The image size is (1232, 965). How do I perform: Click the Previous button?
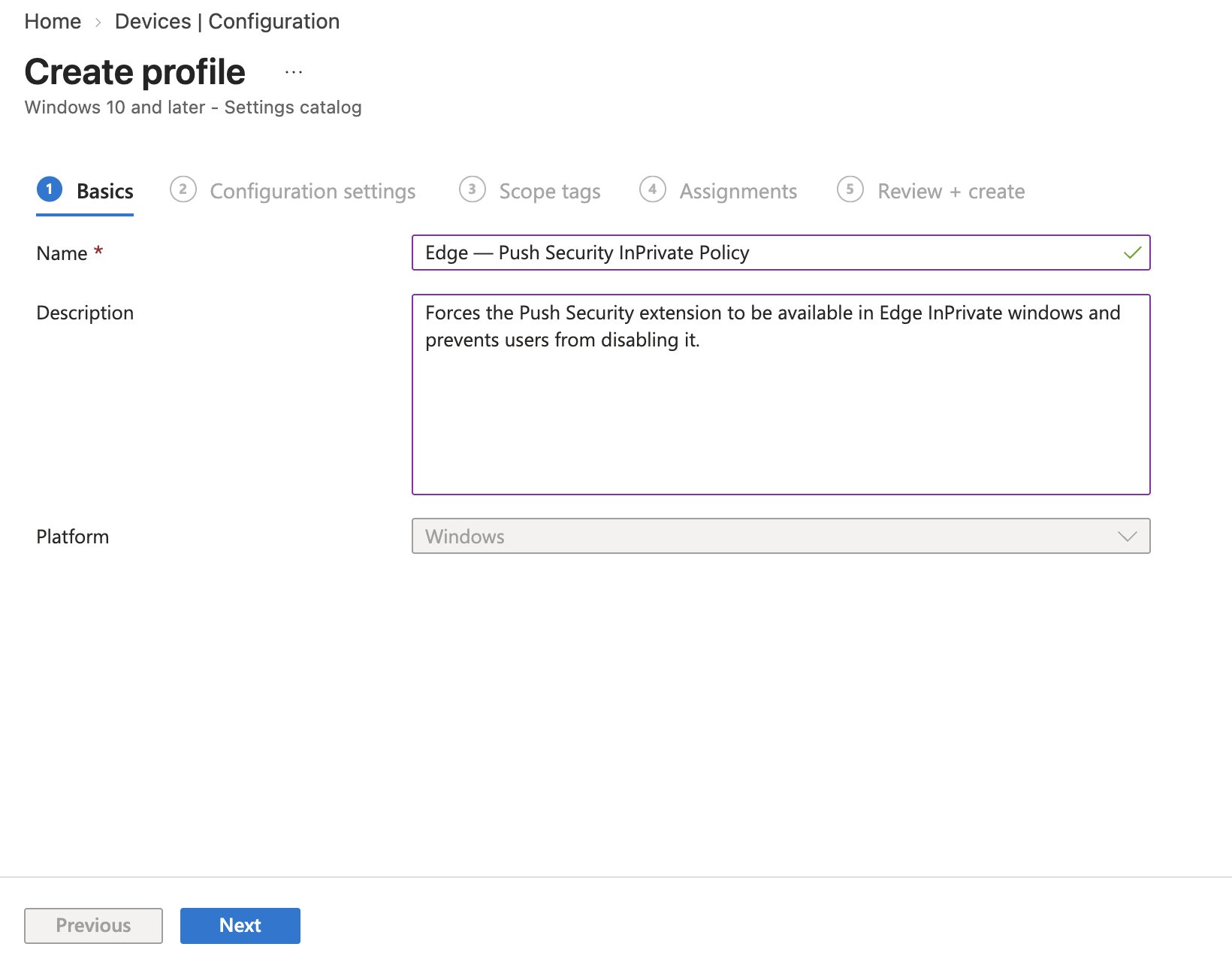point(93,925)
